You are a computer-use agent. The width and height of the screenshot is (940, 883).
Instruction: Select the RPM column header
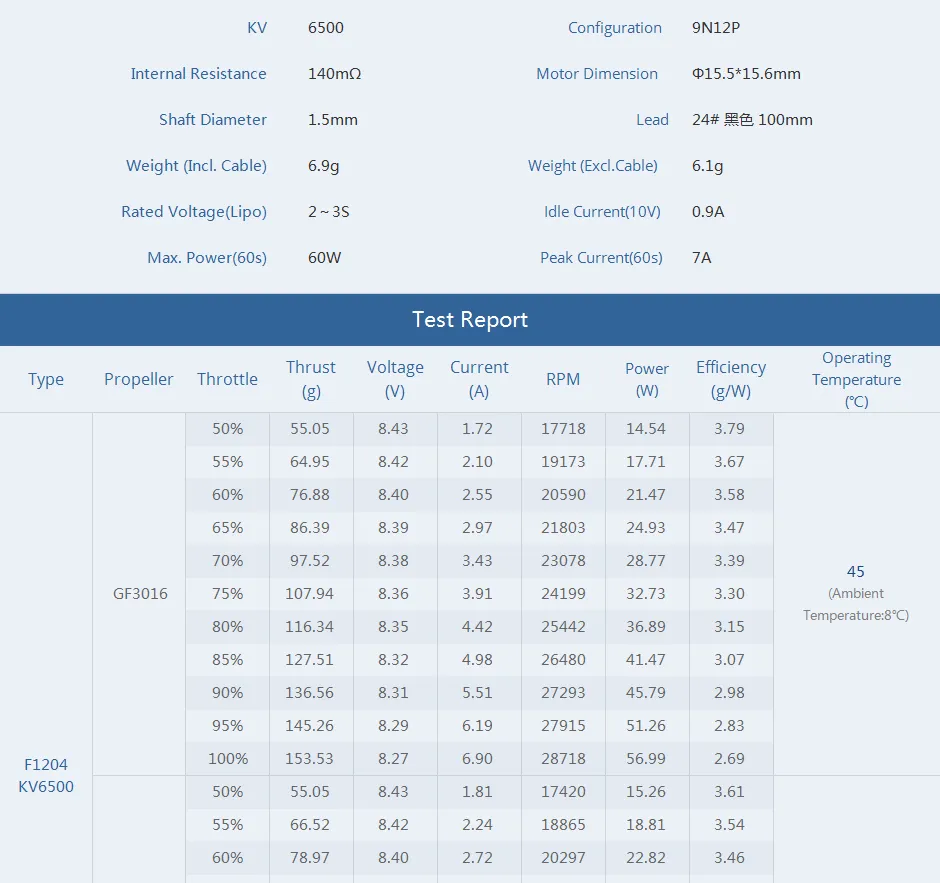(563, 379)
